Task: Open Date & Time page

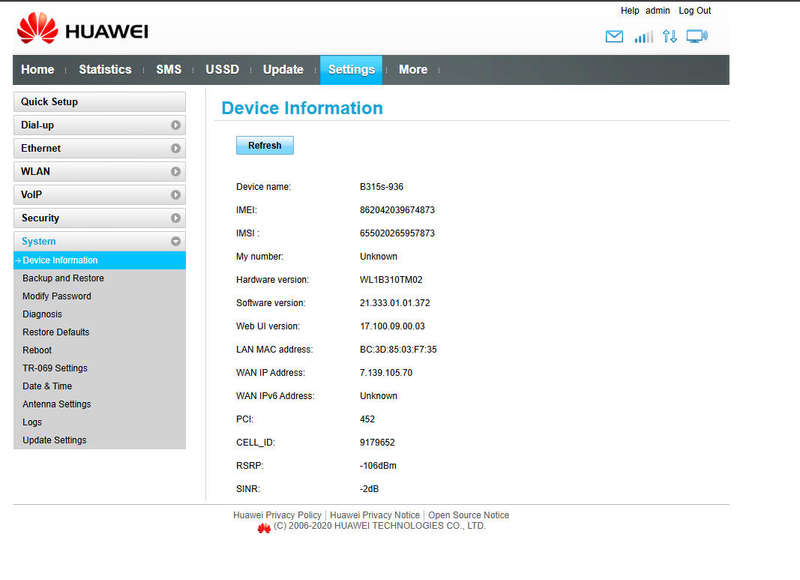Action: (47, 386)
